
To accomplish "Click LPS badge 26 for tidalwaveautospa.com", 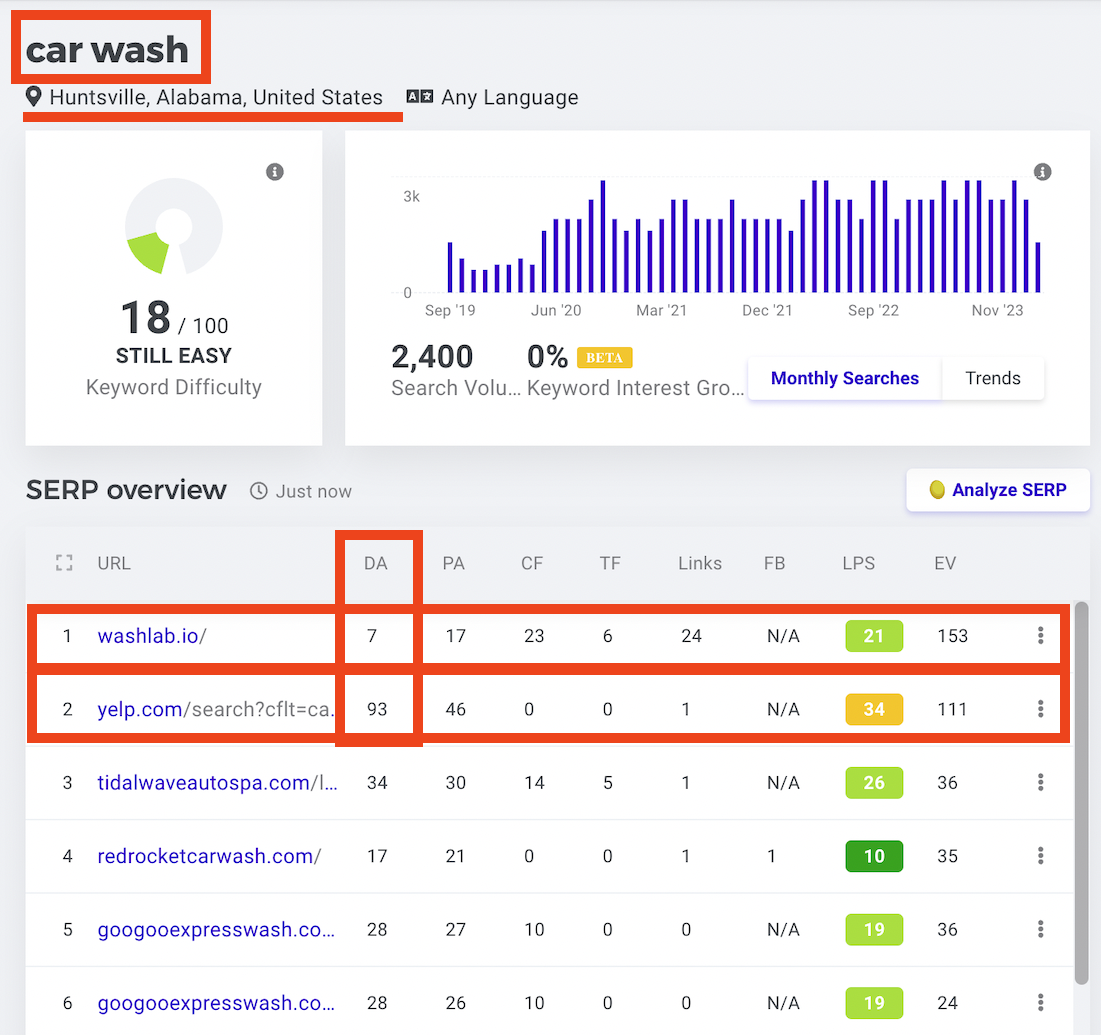I will (x=874, y=782).
